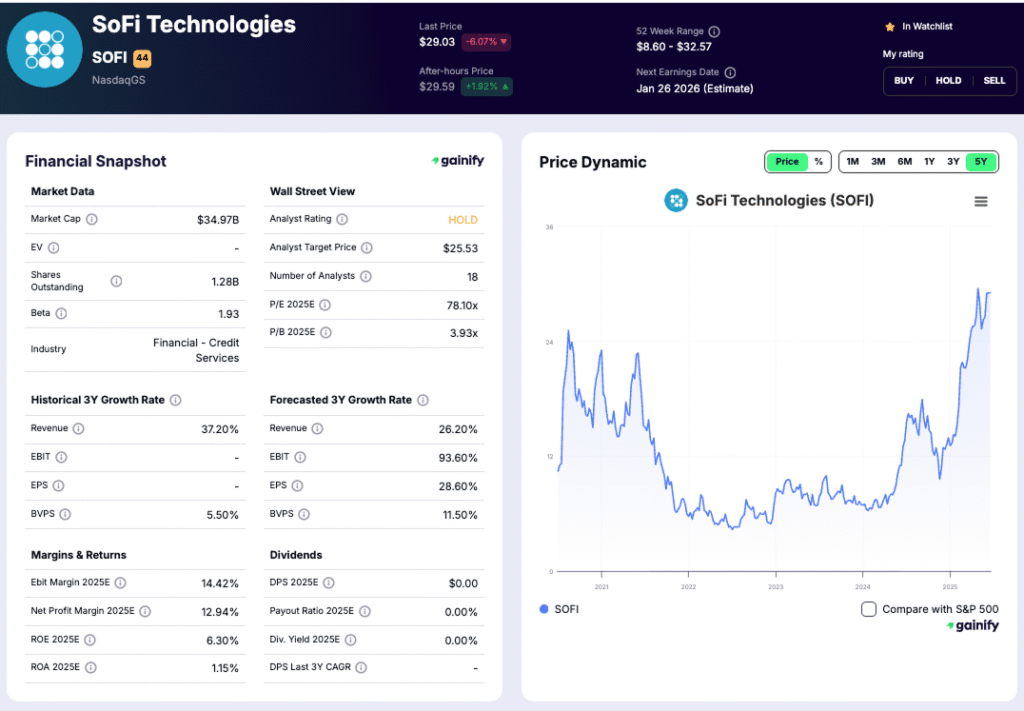
Task: Click the gainify logo in Financial Snapshot
Action: coord(458,160)
